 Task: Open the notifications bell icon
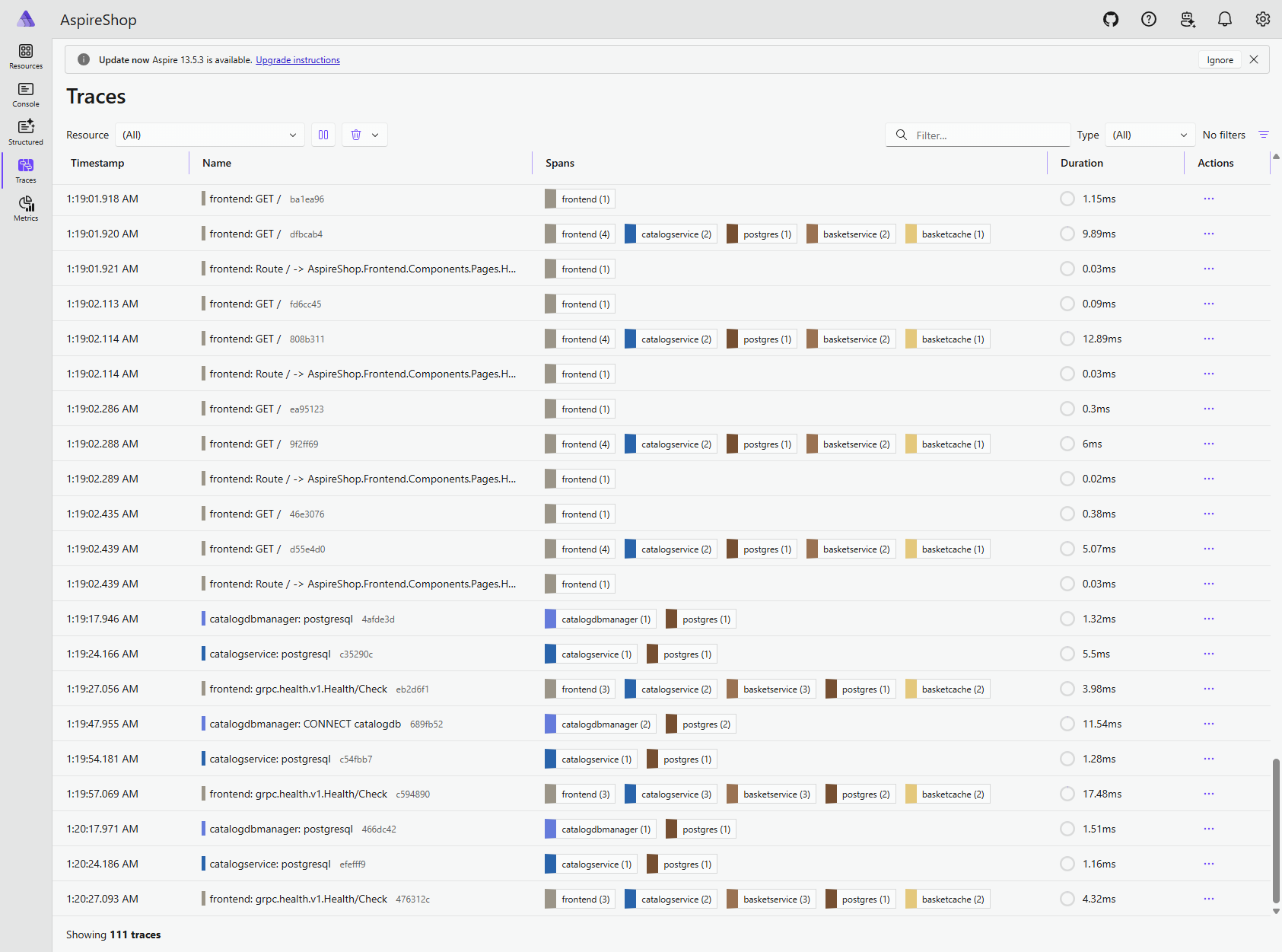(x=1225, y=20)
